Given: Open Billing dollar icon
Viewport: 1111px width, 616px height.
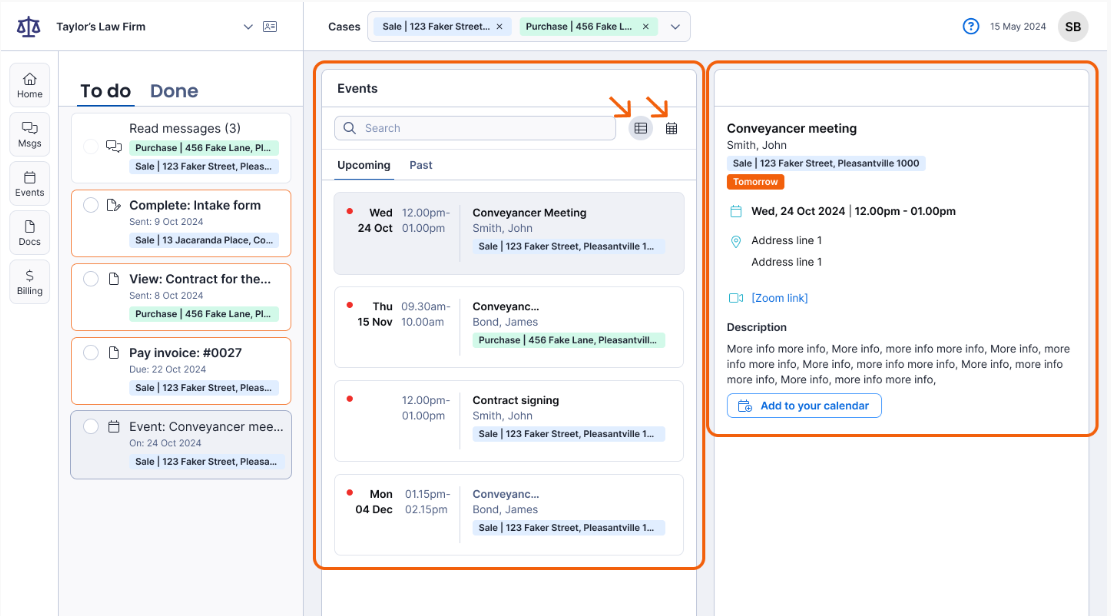Looking at the screenshot, I should 30,281.
